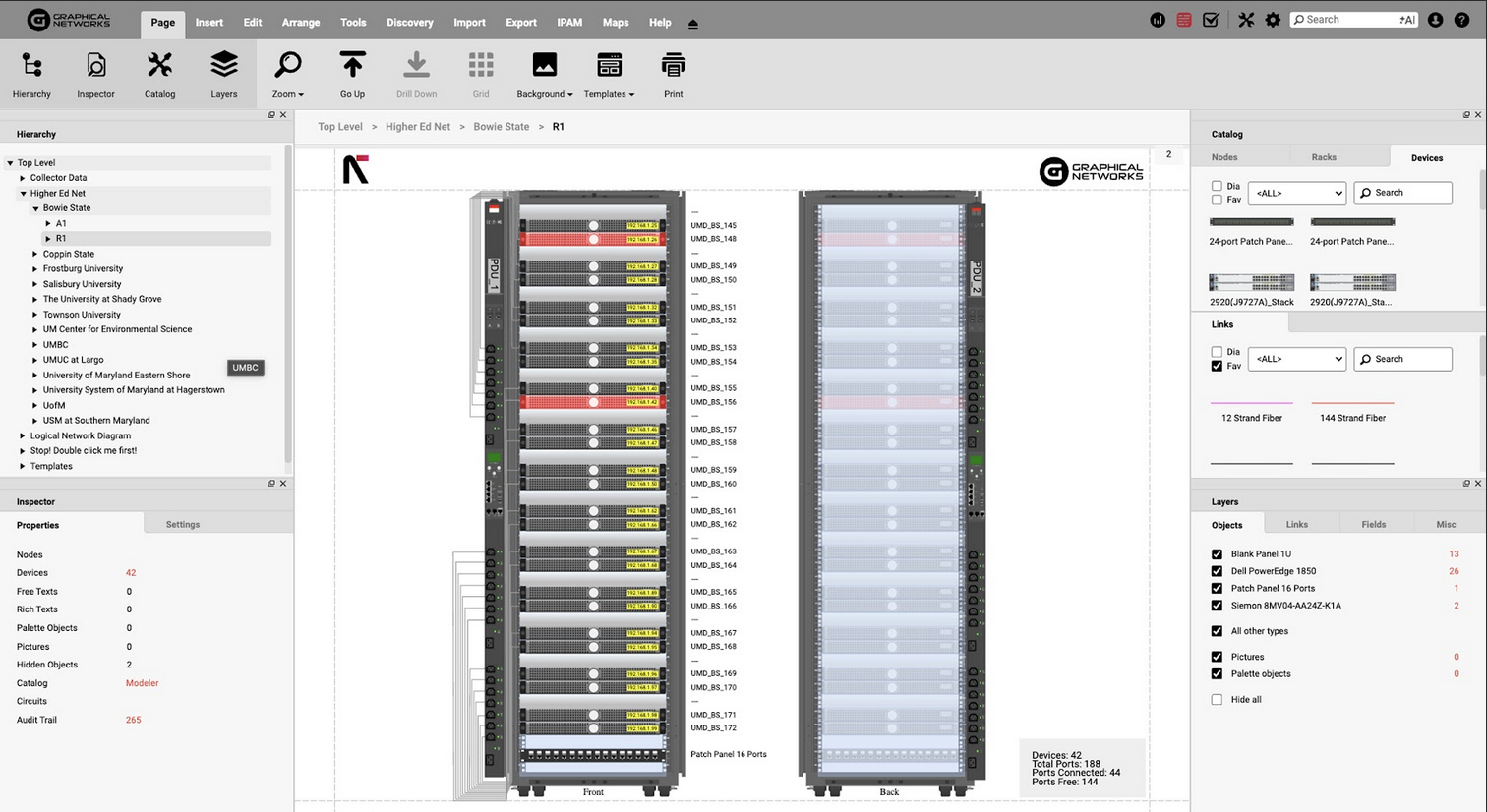Screen dimensions: 1487x812
Task: Click the Higher Ed Net breadcrumb link
Action: 418,127
